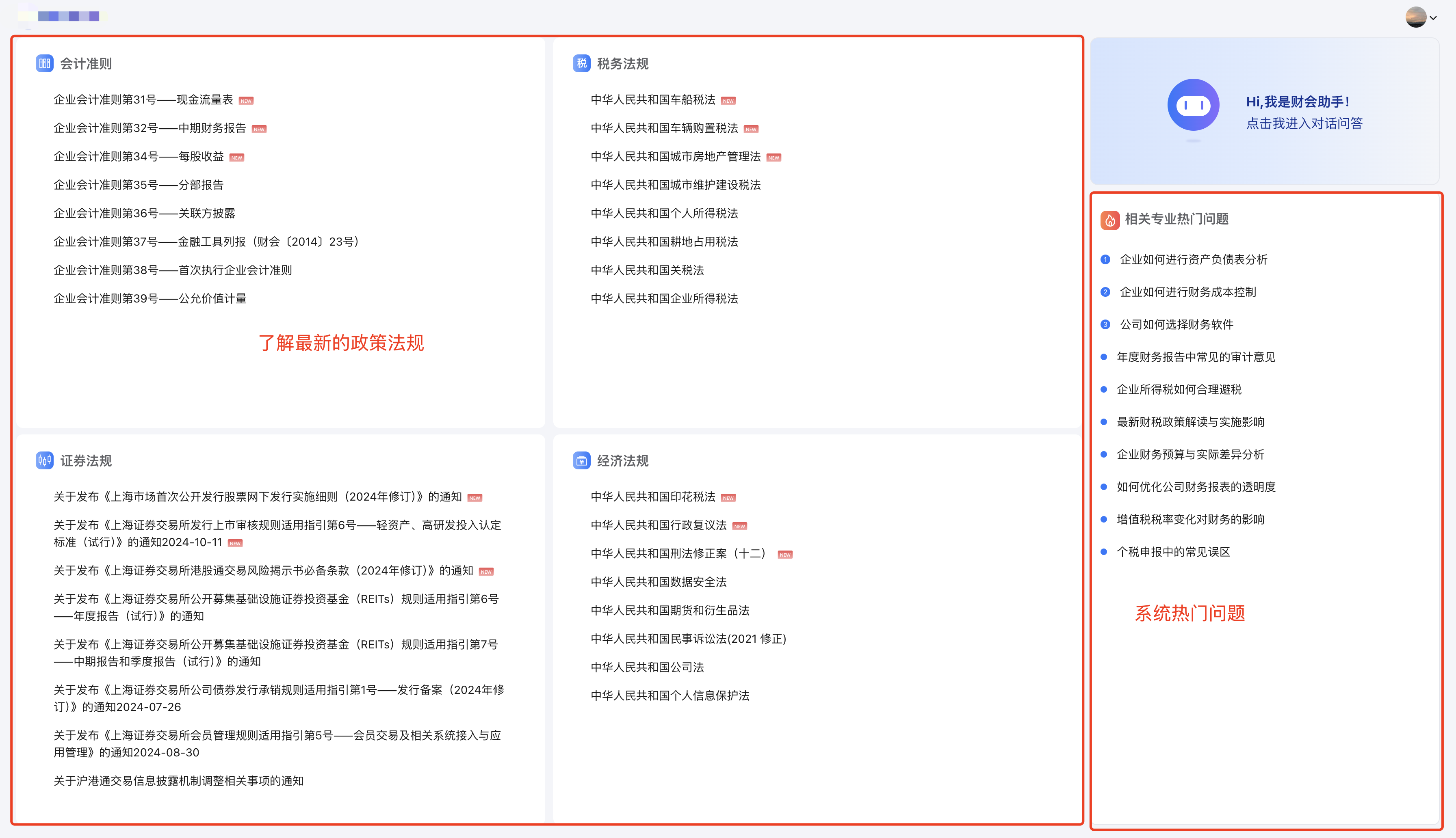Open 中华人民共和国个人所得税法 link
The image size is (1456, 838).
[664, 214]
